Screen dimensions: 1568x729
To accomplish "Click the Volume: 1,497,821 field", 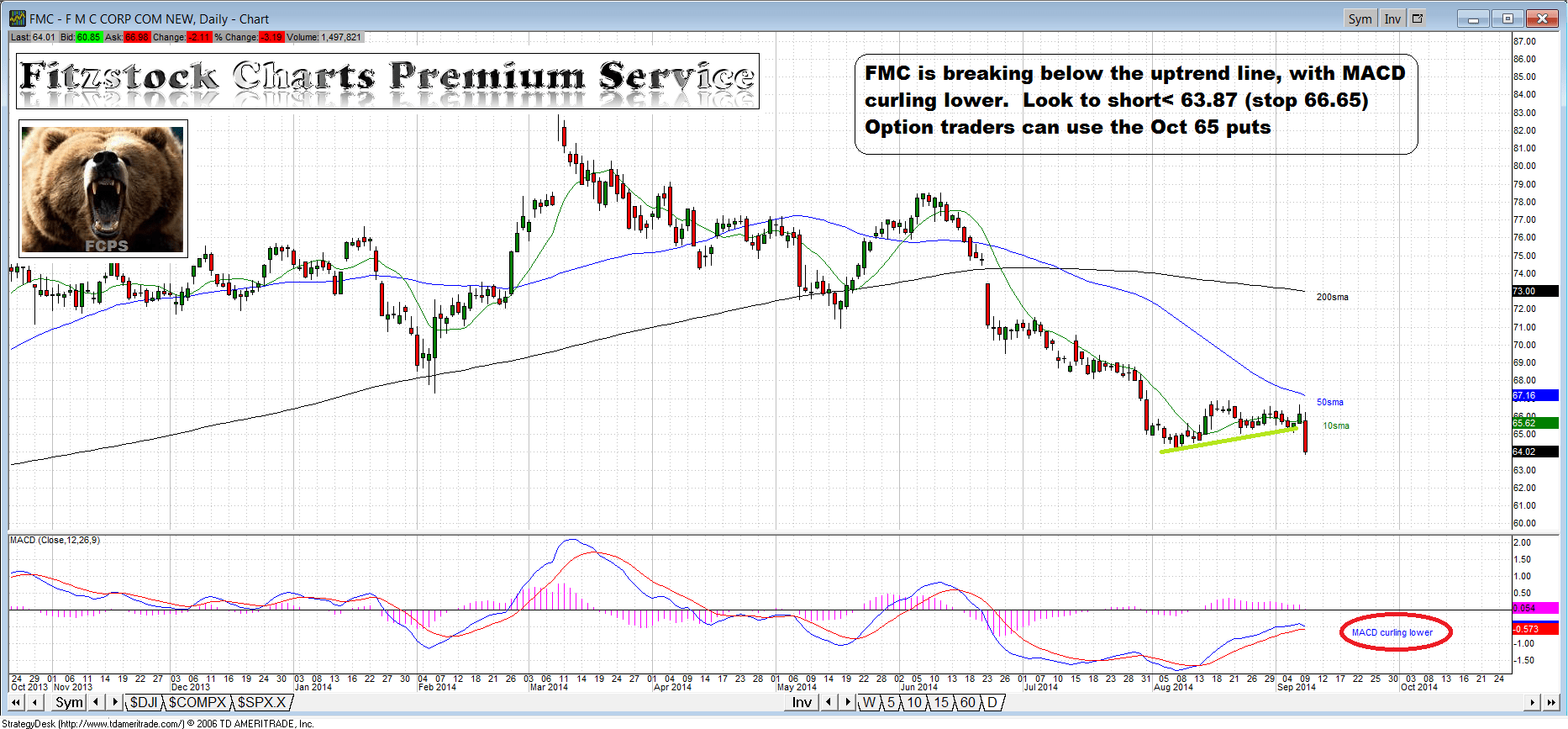I will [x=324, y=37].
